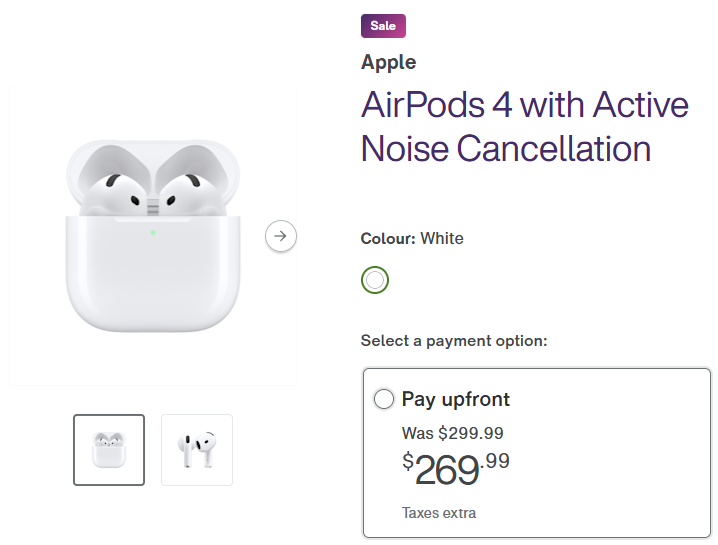The image size is (718, 545).
Task: Click the "Was $299.99" original price
Action: click(452, 433)
